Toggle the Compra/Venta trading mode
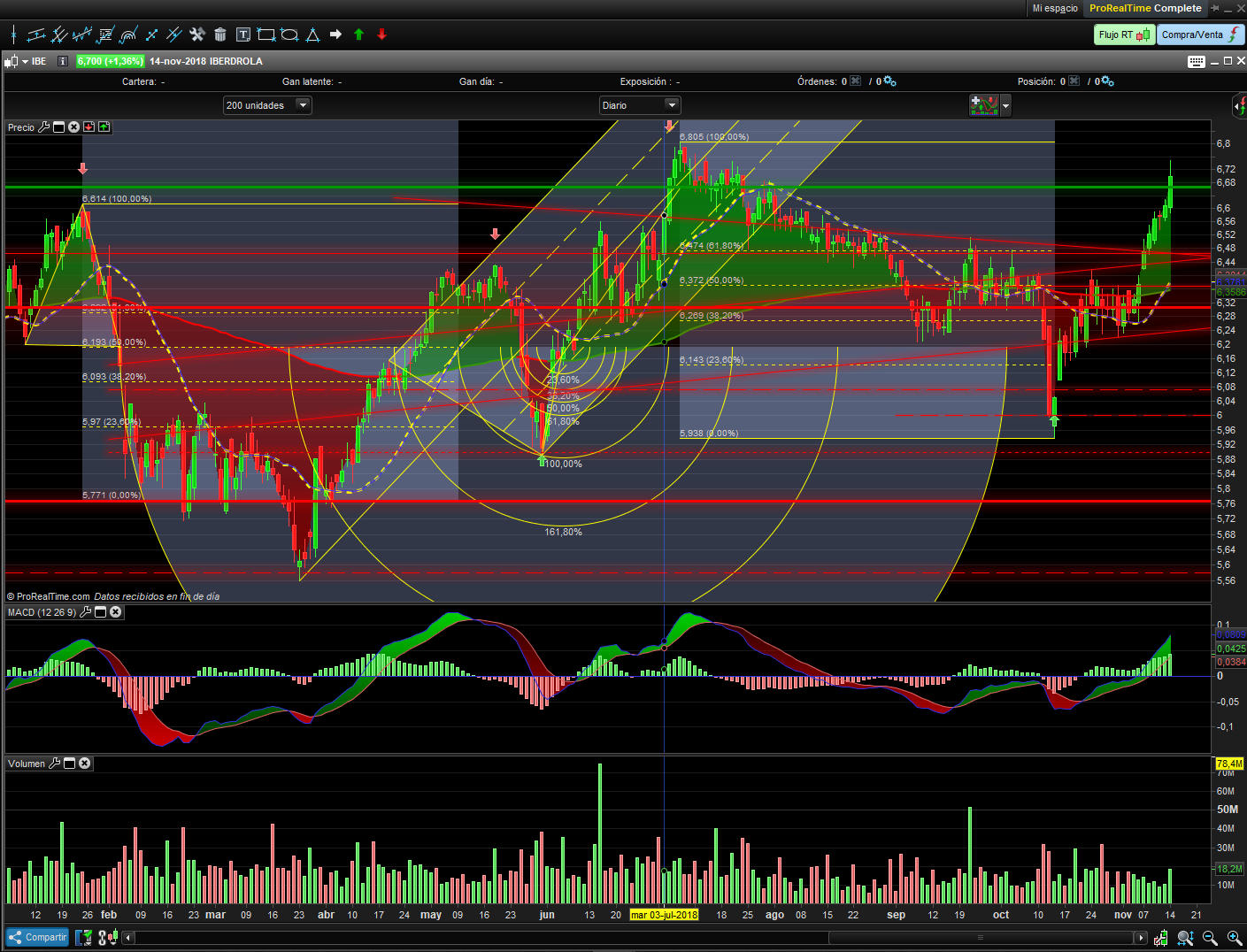This screenshot has width=1247, height=952. click(1200, 35)
